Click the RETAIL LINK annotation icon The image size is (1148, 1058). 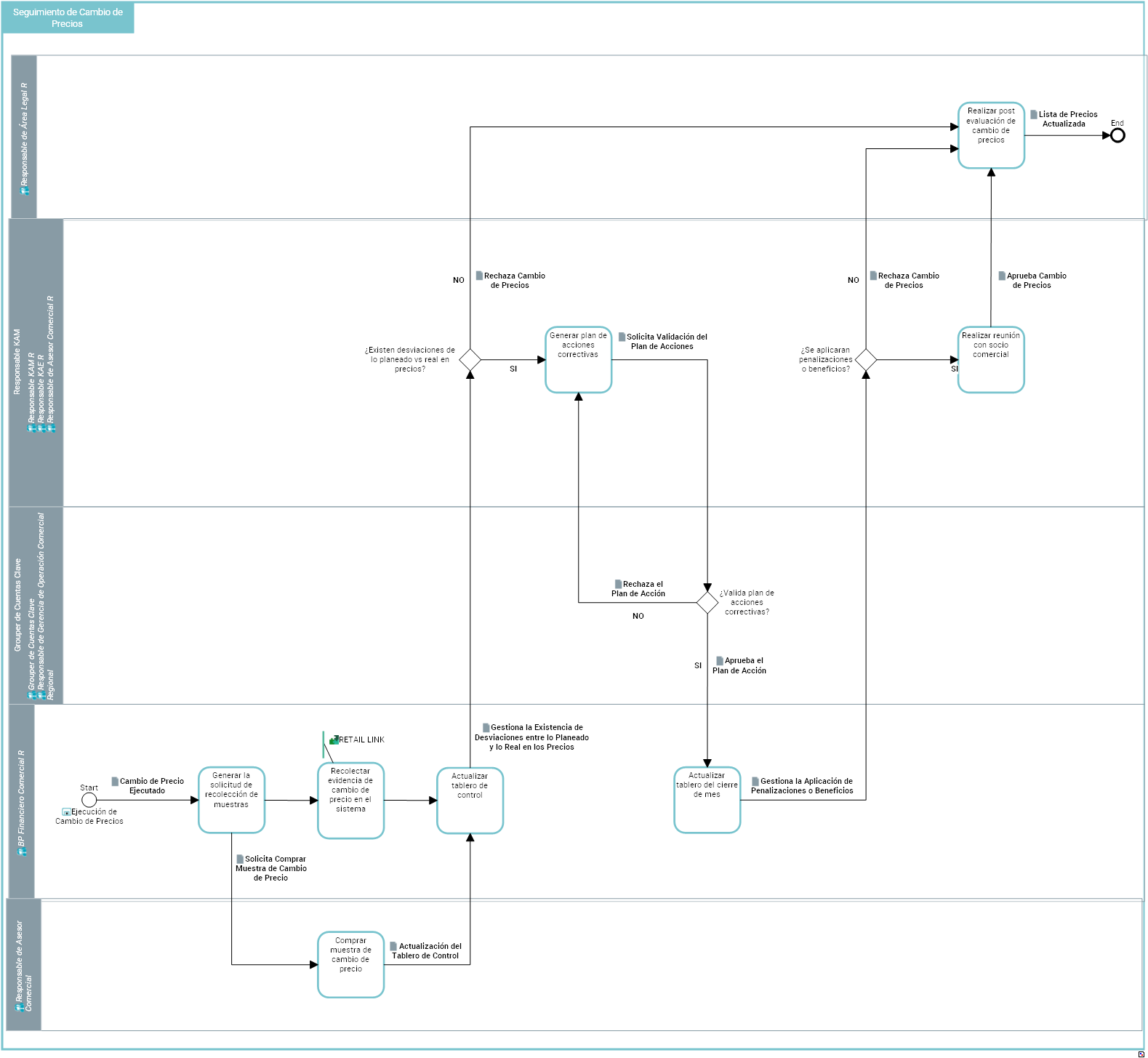[x=334, y=740]
